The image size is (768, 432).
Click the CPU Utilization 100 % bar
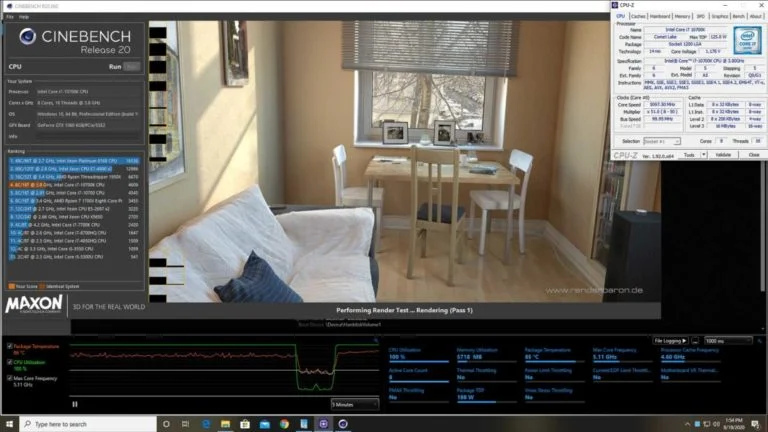pyautogui.click(x=418, y=359)
